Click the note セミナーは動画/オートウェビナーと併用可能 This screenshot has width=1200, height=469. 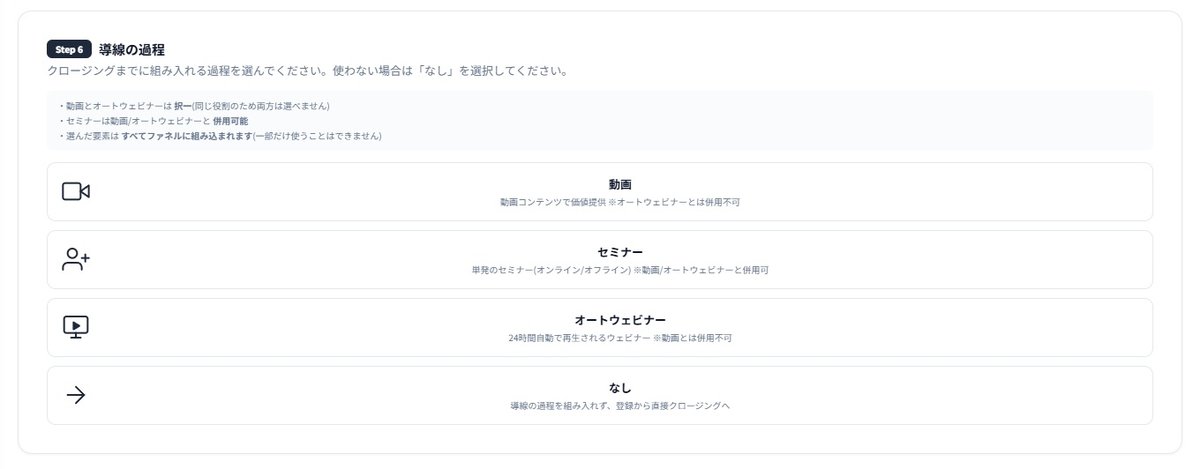tap(154, 121)
